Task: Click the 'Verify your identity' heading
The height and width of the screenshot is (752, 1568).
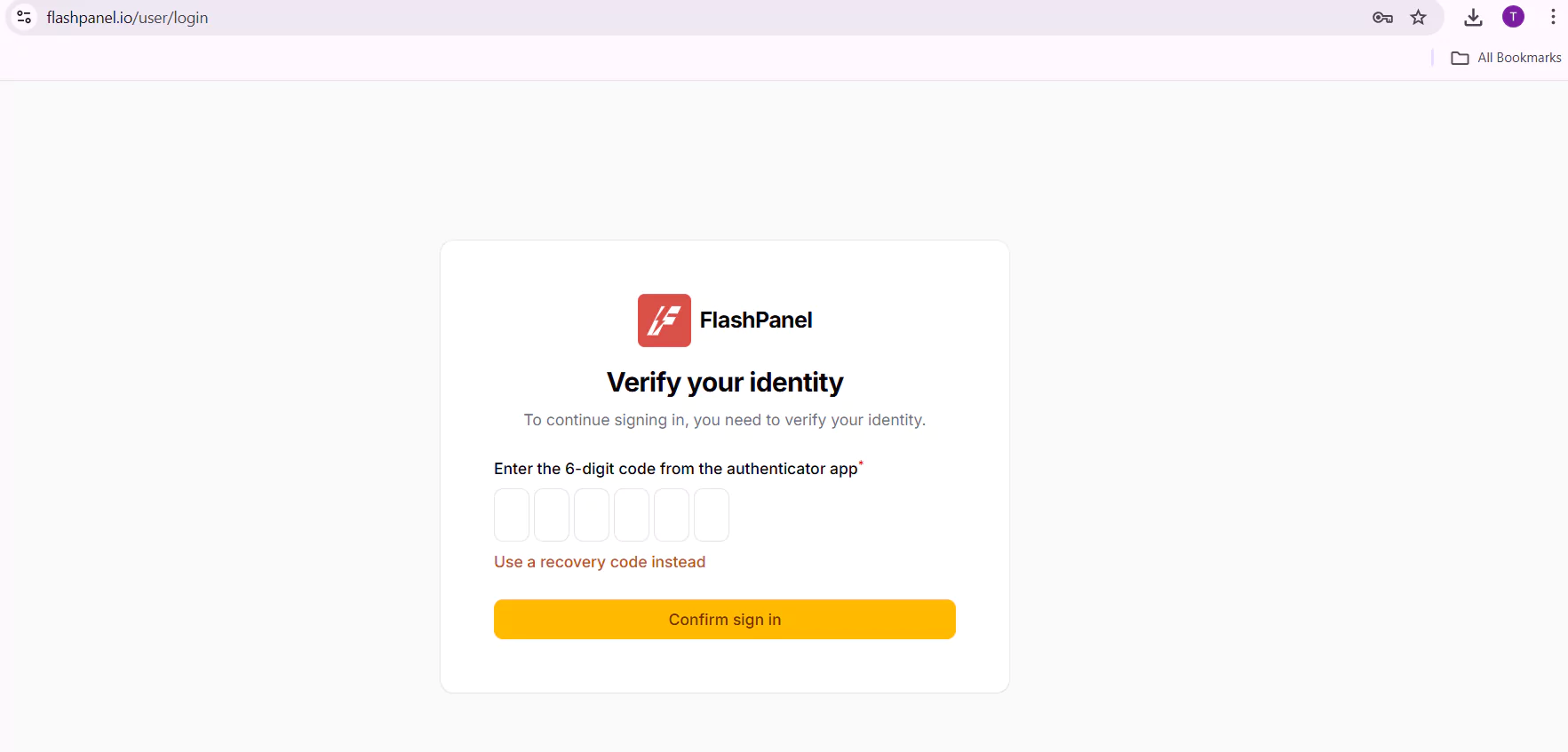Action: tap(725, 383)
